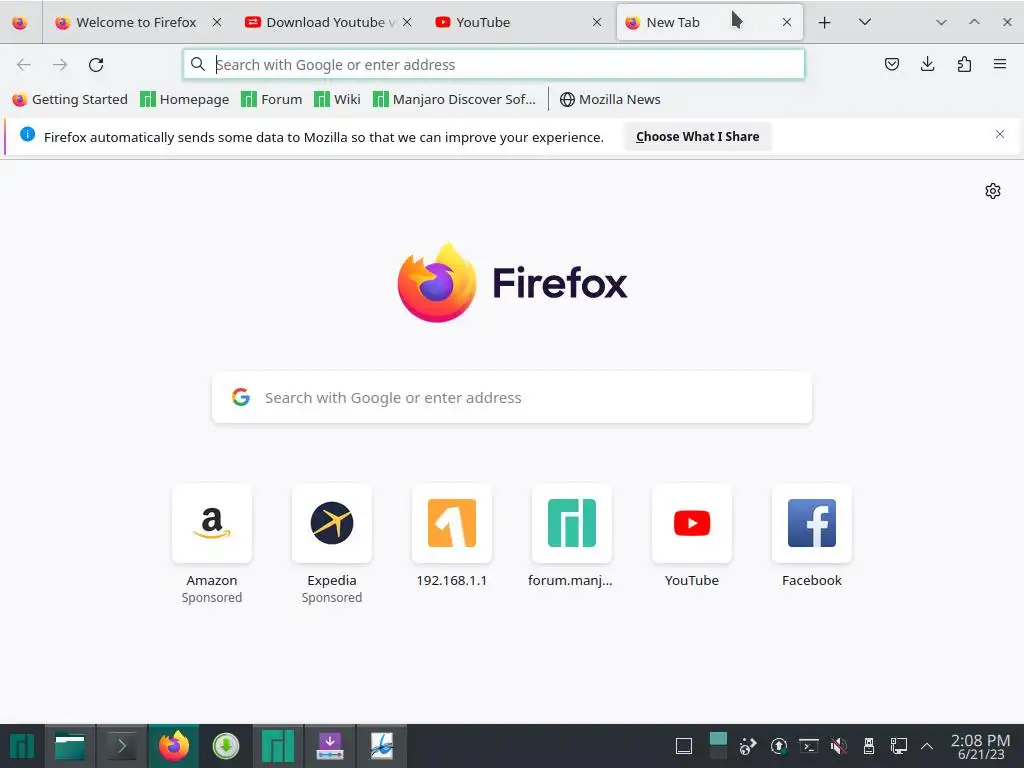The image size is (1024, 768).
Task: Open the removable devices tray icon
Action: click(869, 746)
